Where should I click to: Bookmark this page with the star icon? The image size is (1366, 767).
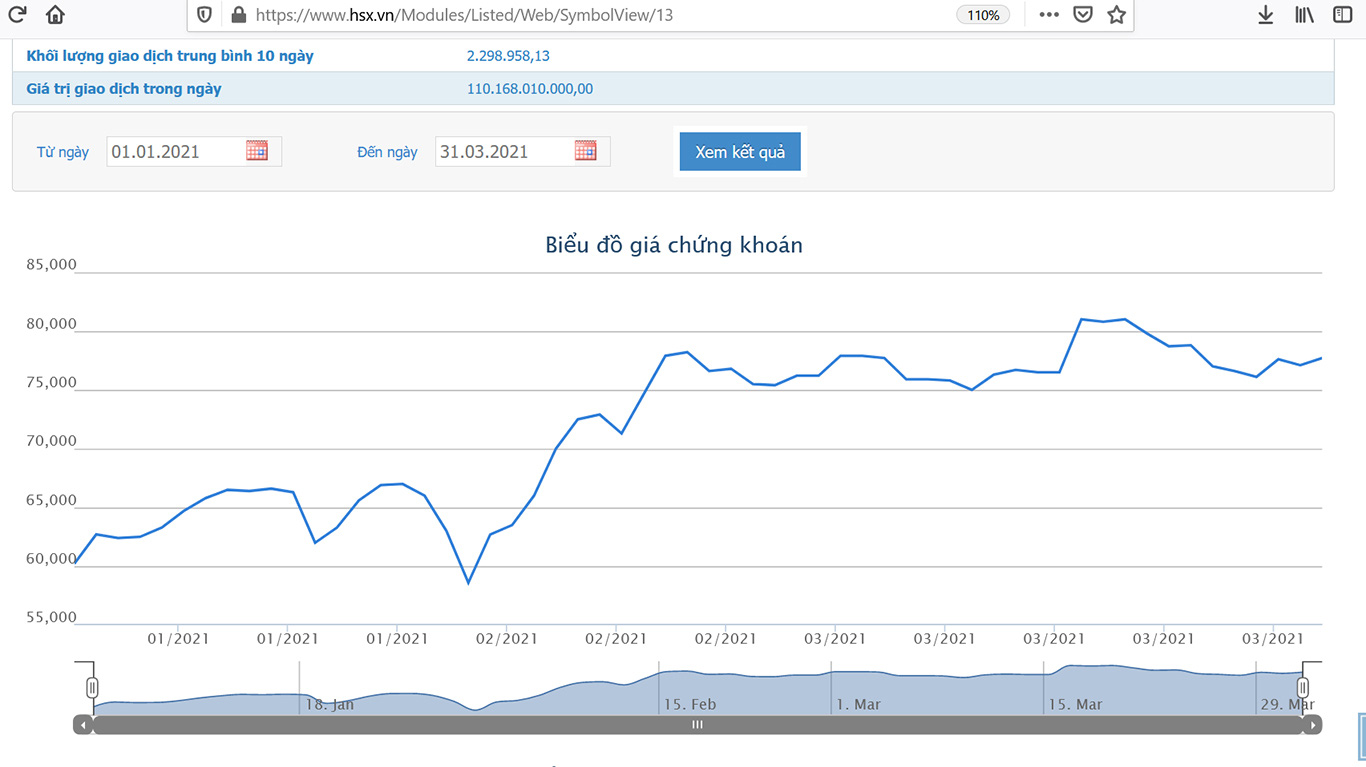[1116, 15]
